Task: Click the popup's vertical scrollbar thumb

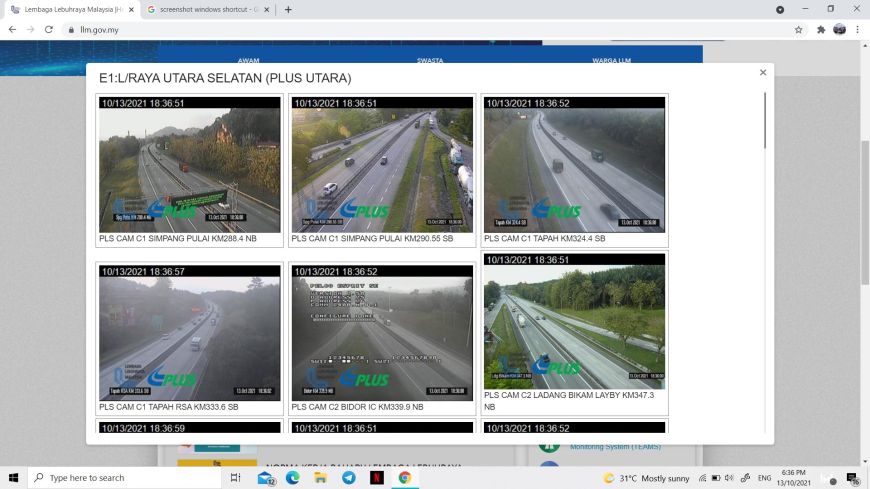Action: (x=765, y=120)
